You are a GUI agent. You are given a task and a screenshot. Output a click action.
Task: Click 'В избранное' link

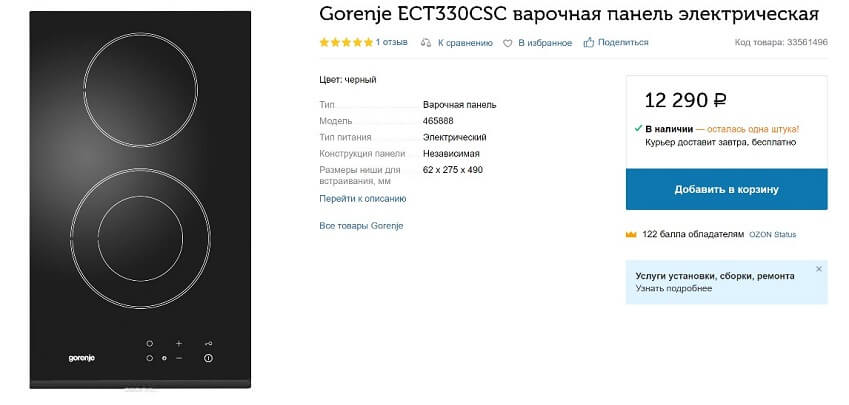coord(545,43)
